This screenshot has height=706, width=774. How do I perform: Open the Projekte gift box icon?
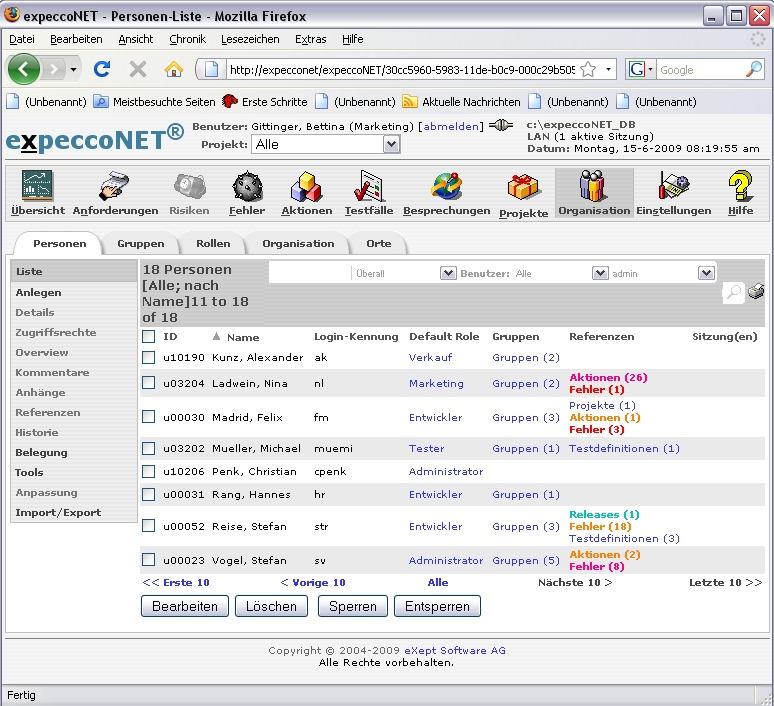(523, 188)
